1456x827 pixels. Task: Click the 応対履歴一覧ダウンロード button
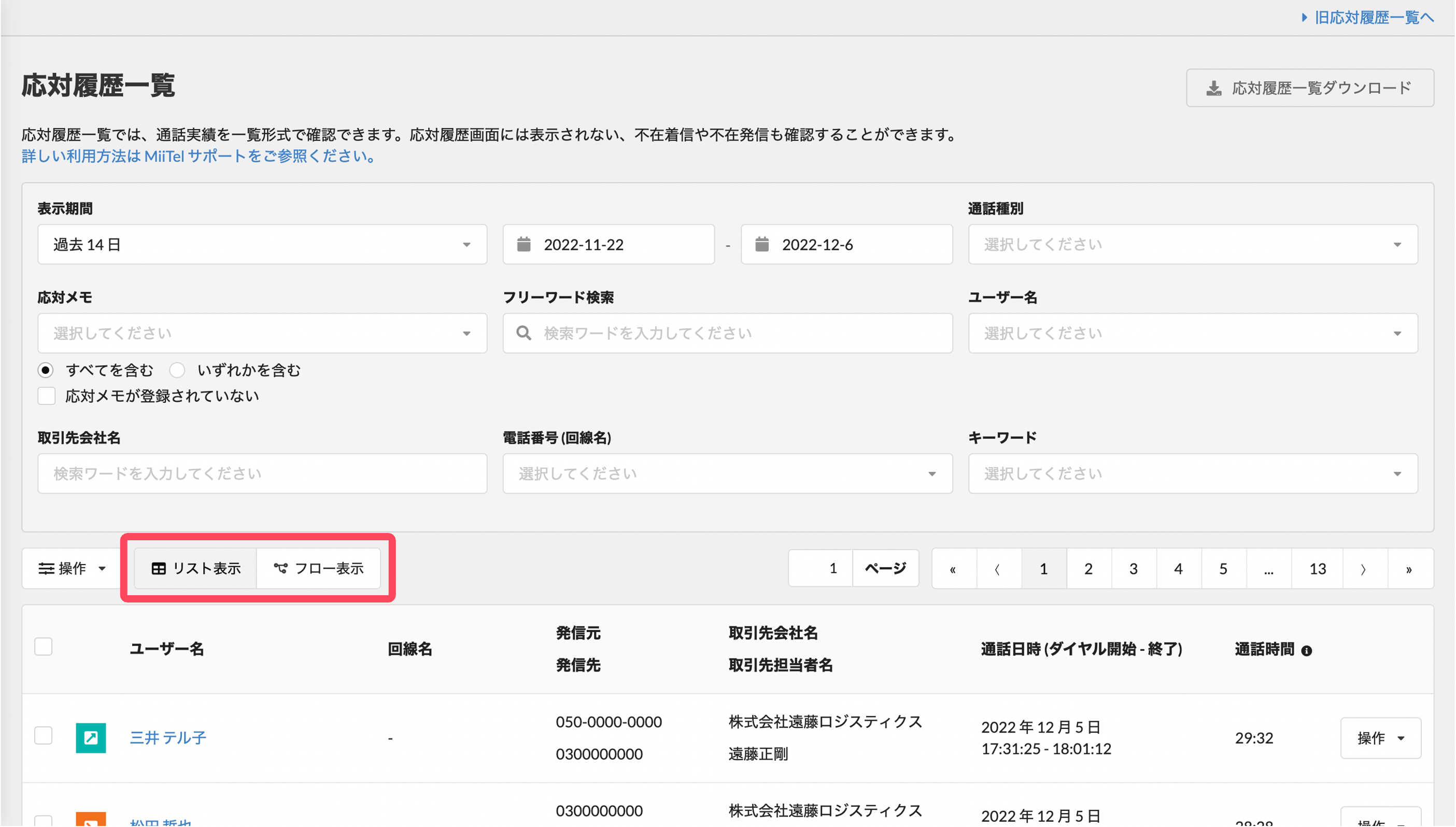(1309, 88)
